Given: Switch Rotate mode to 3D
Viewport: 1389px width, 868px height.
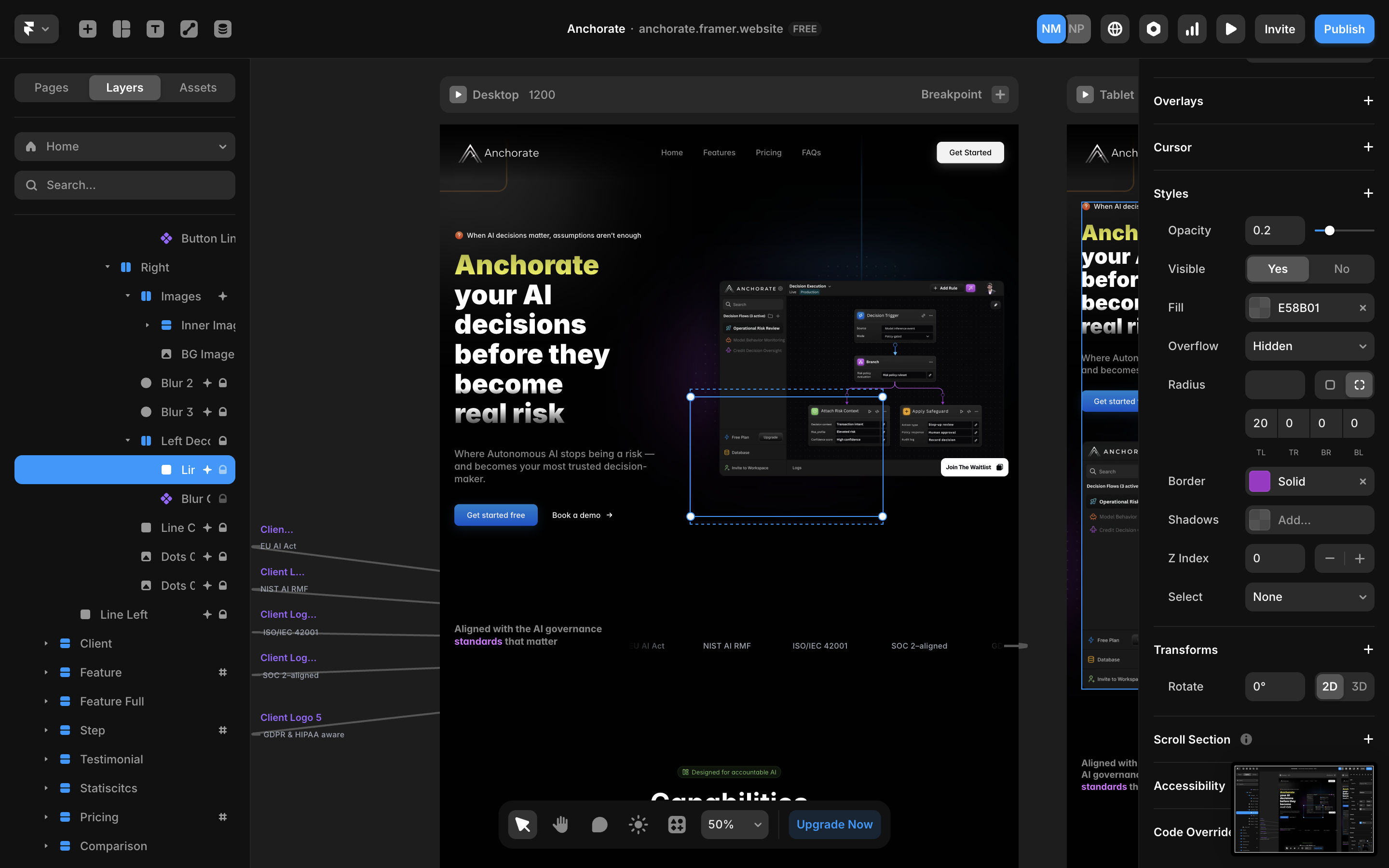Looking at the screenshot, I should click(x=1359, y=687).
